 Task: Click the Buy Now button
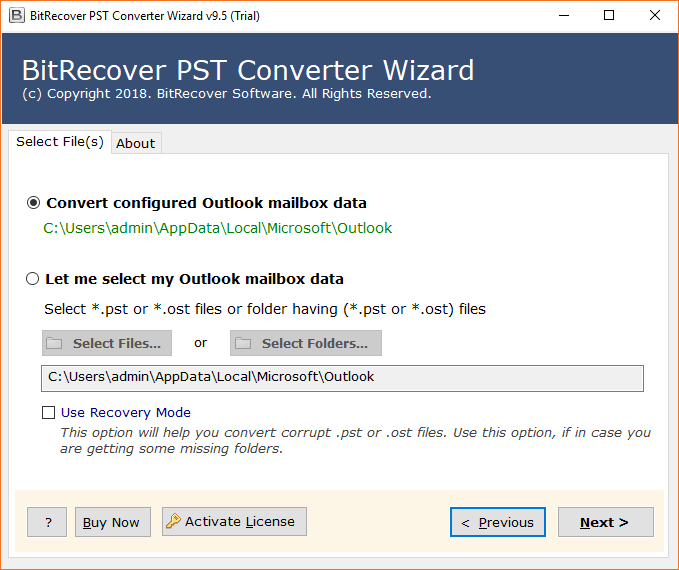click(113, 522)
